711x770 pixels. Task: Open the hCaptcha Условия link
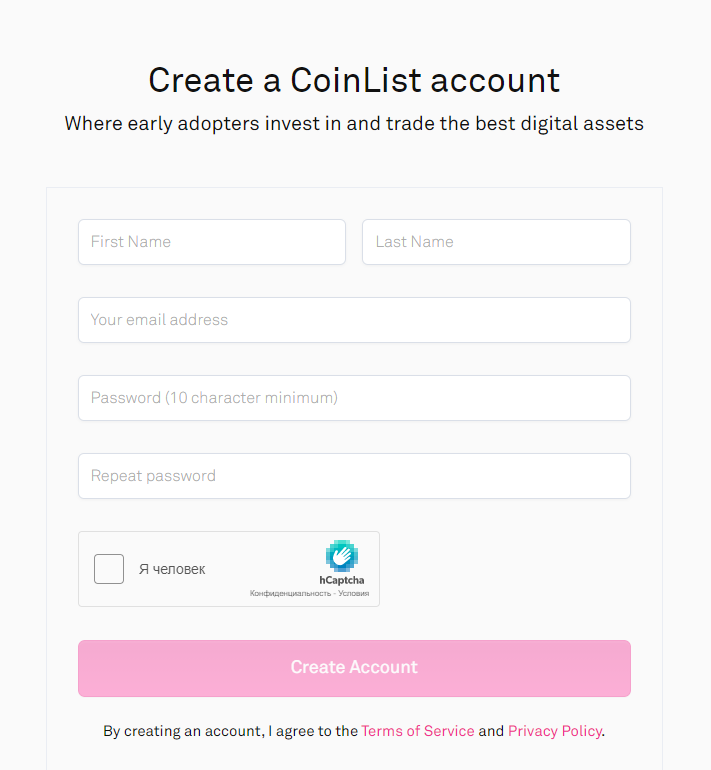(x=354, y=593)
